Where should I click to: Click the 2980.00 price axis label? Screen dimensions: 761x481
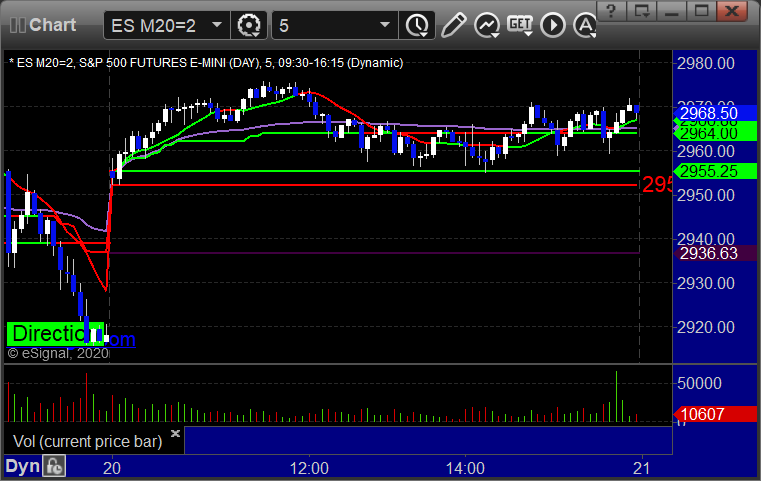pyautogui.click(x=706, y=63)
